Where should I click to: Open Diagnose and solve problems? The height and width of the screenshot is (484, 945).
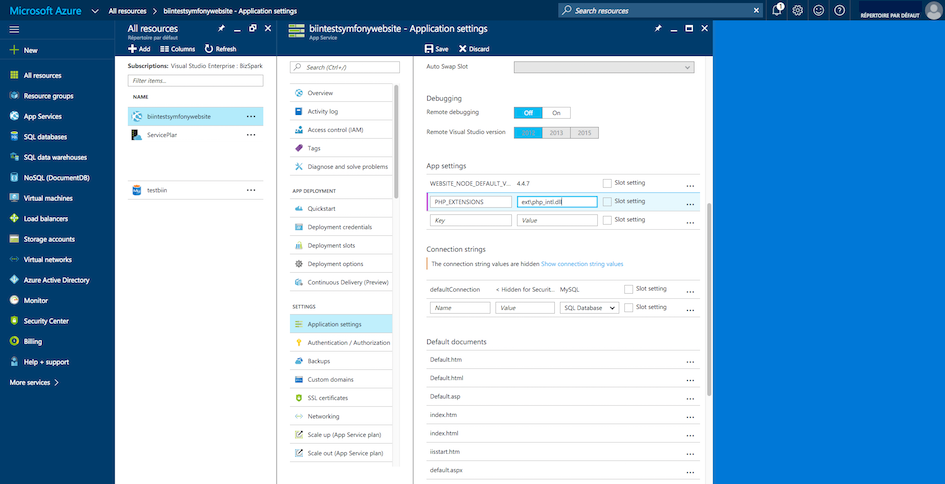click(341, 166)
